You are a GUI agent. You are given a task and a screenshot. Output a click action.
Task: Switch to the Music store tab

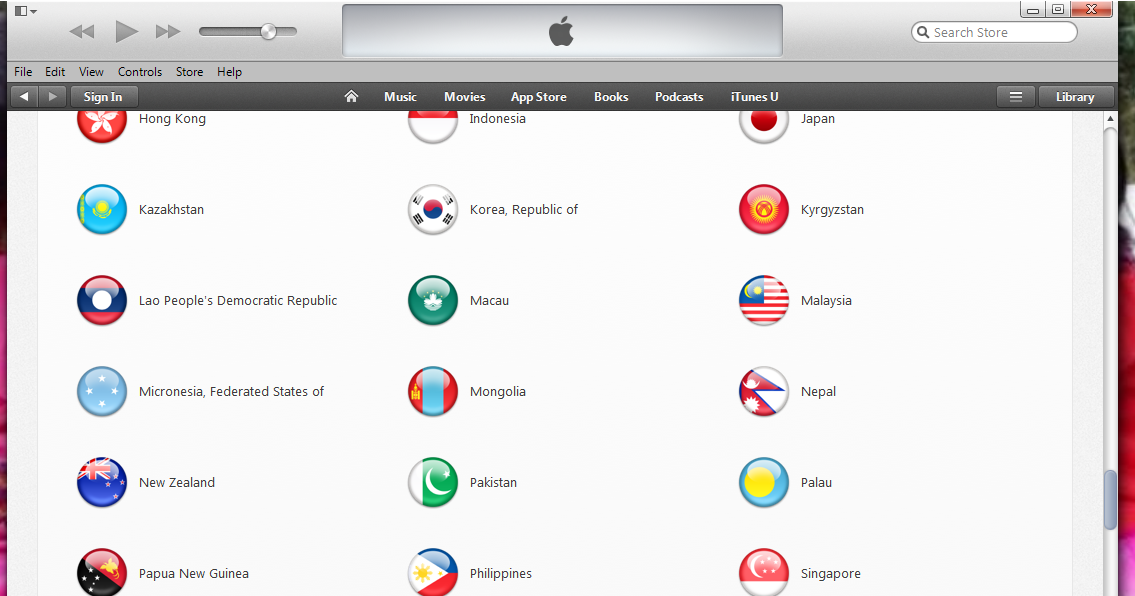pyautogui.click(x=400, y=96)
